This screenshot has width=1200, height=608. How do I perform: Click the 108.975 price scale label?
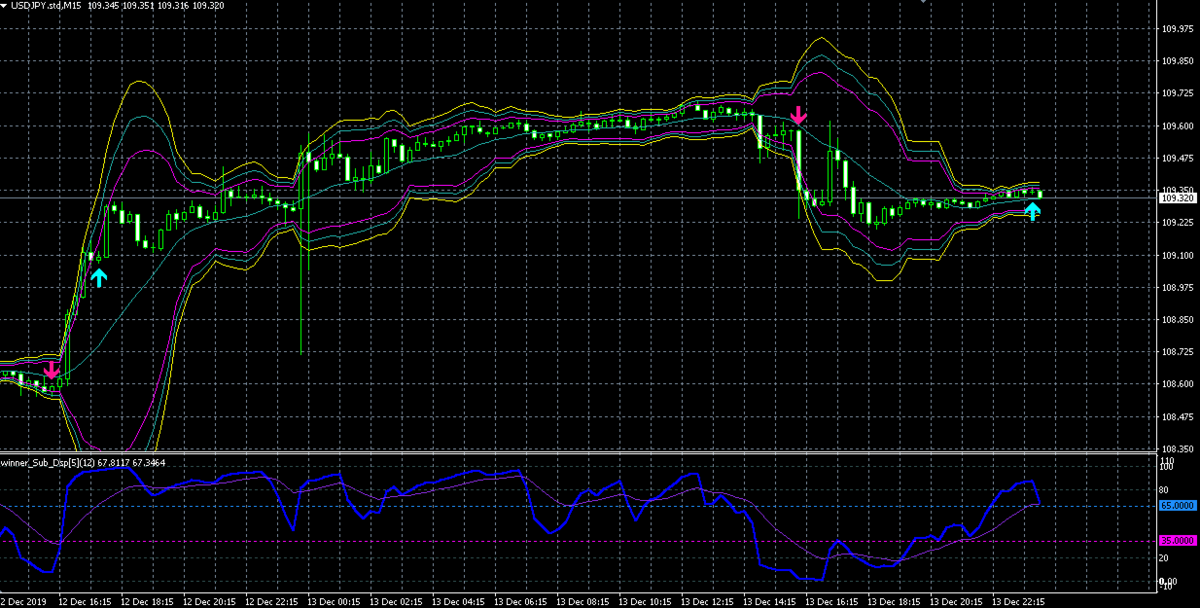click(1178, 288)
